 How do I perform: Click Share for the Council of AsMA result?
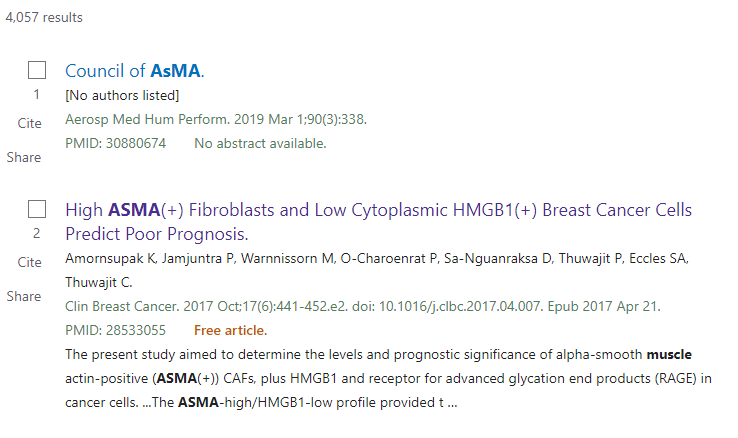pyautogui.click(x=24, y=157)
